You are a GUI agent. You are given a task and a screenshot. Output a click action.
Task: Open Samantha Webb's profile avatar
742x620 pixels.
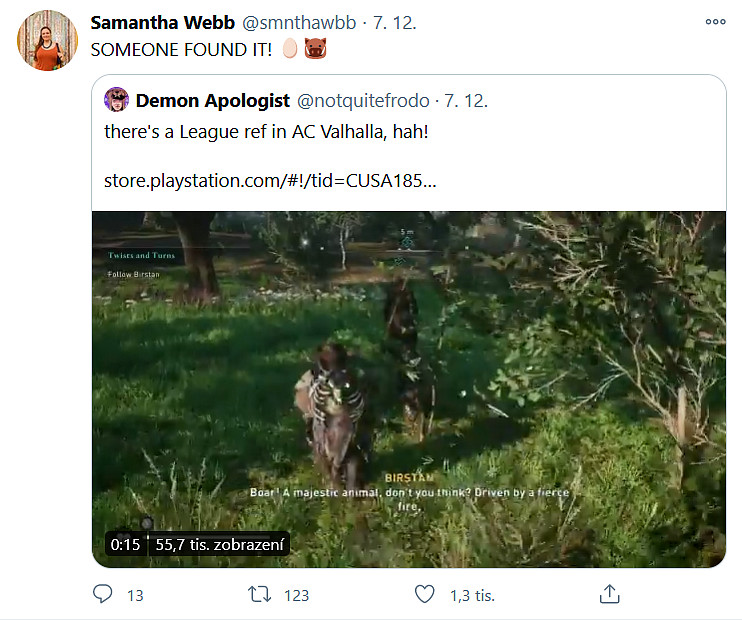coord(47,40)
